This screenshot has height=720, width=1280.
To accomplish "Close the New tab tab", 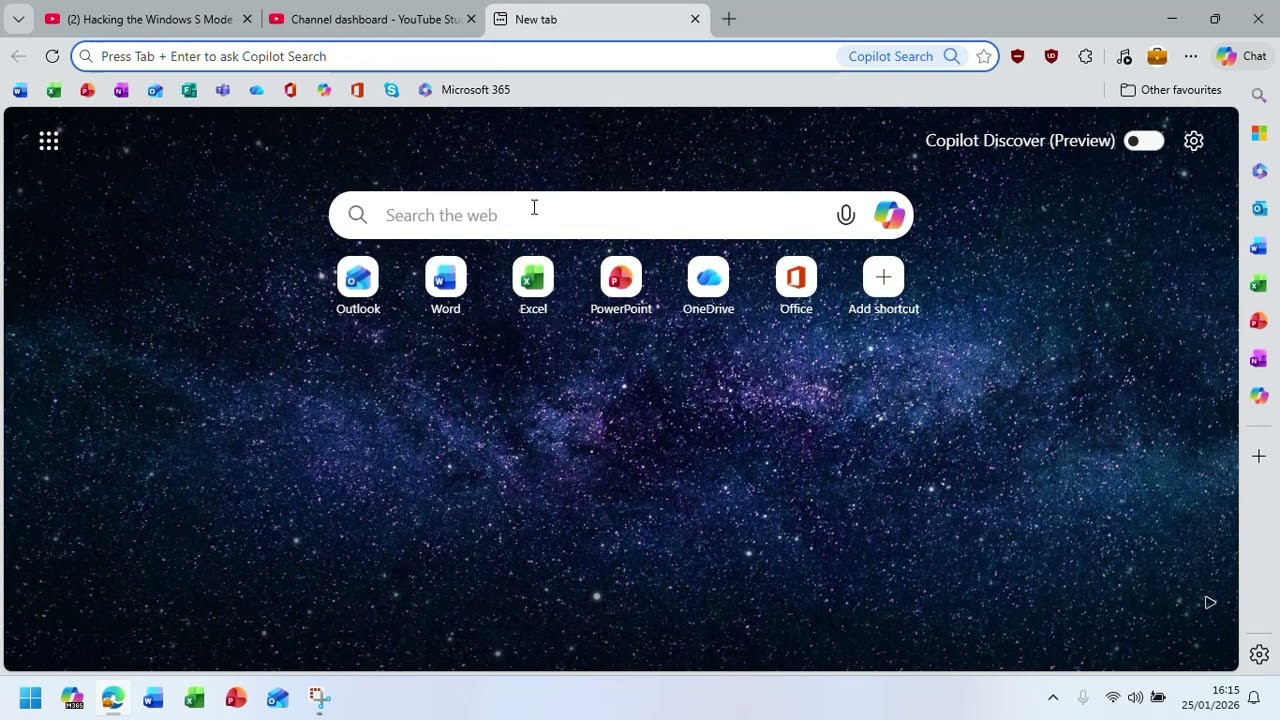I will [x=695, y=19].
